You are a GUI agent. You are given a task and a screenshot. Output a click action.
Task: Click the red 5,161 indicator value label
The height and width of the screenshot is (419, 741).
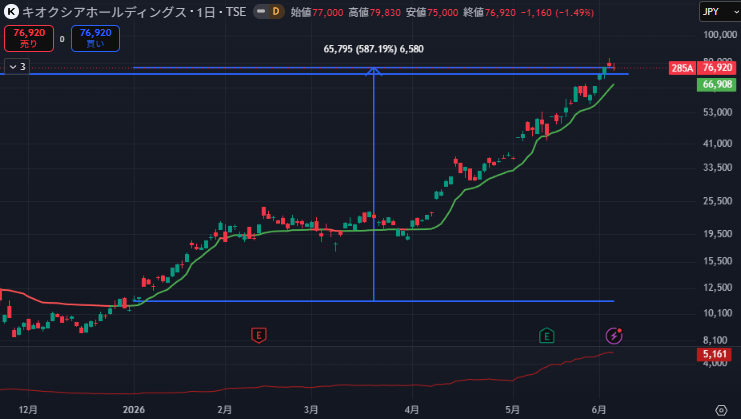coord(714,354)
